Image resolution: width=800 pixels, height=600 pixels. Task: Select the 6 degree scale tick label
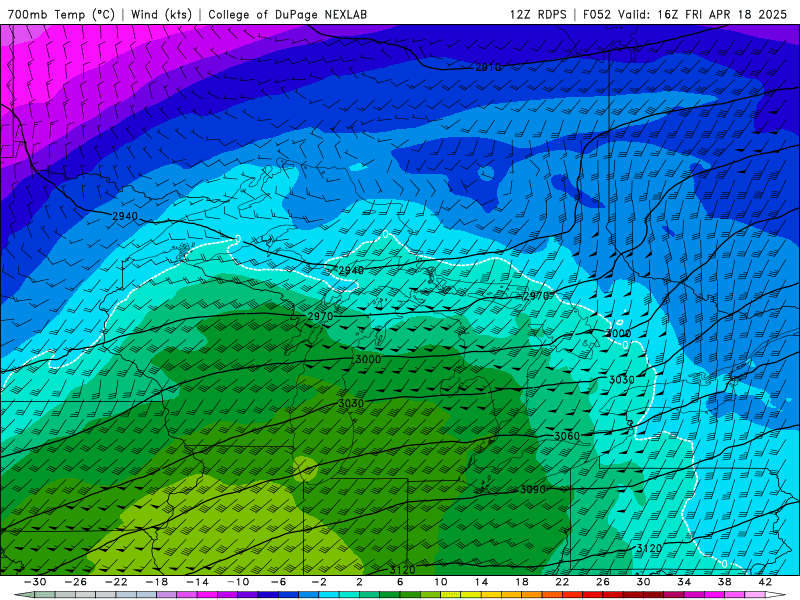point(400,582)
